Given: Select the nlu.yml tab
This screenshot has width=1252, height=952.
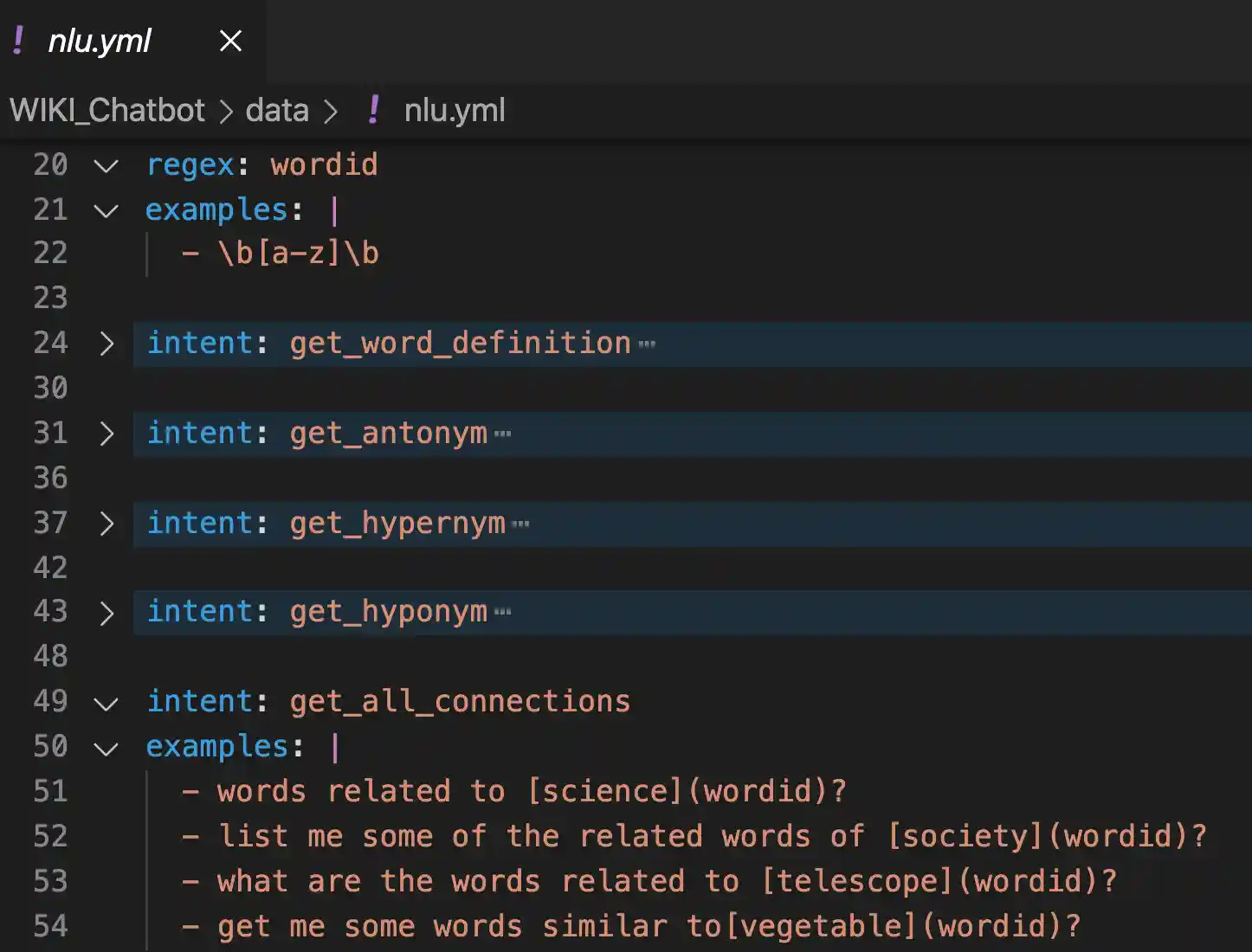Looking at the screenshot, I should [x=99, y=41].
